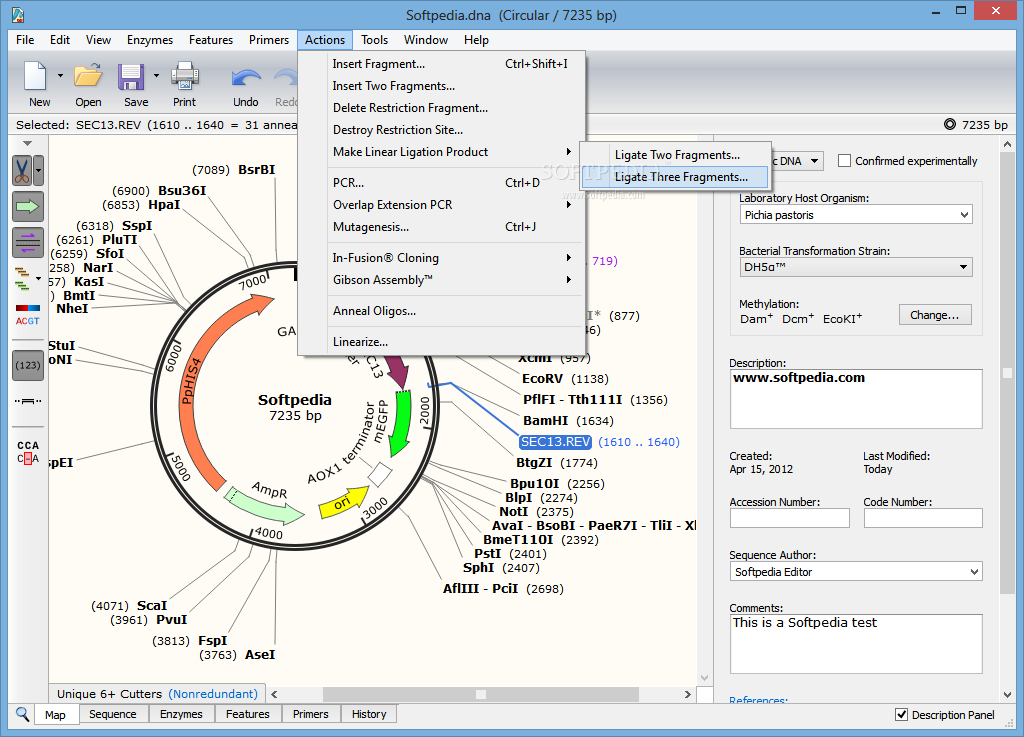Toggle the show features green arrow icon
Viewport: 1024px width, 737px height.
28,206
